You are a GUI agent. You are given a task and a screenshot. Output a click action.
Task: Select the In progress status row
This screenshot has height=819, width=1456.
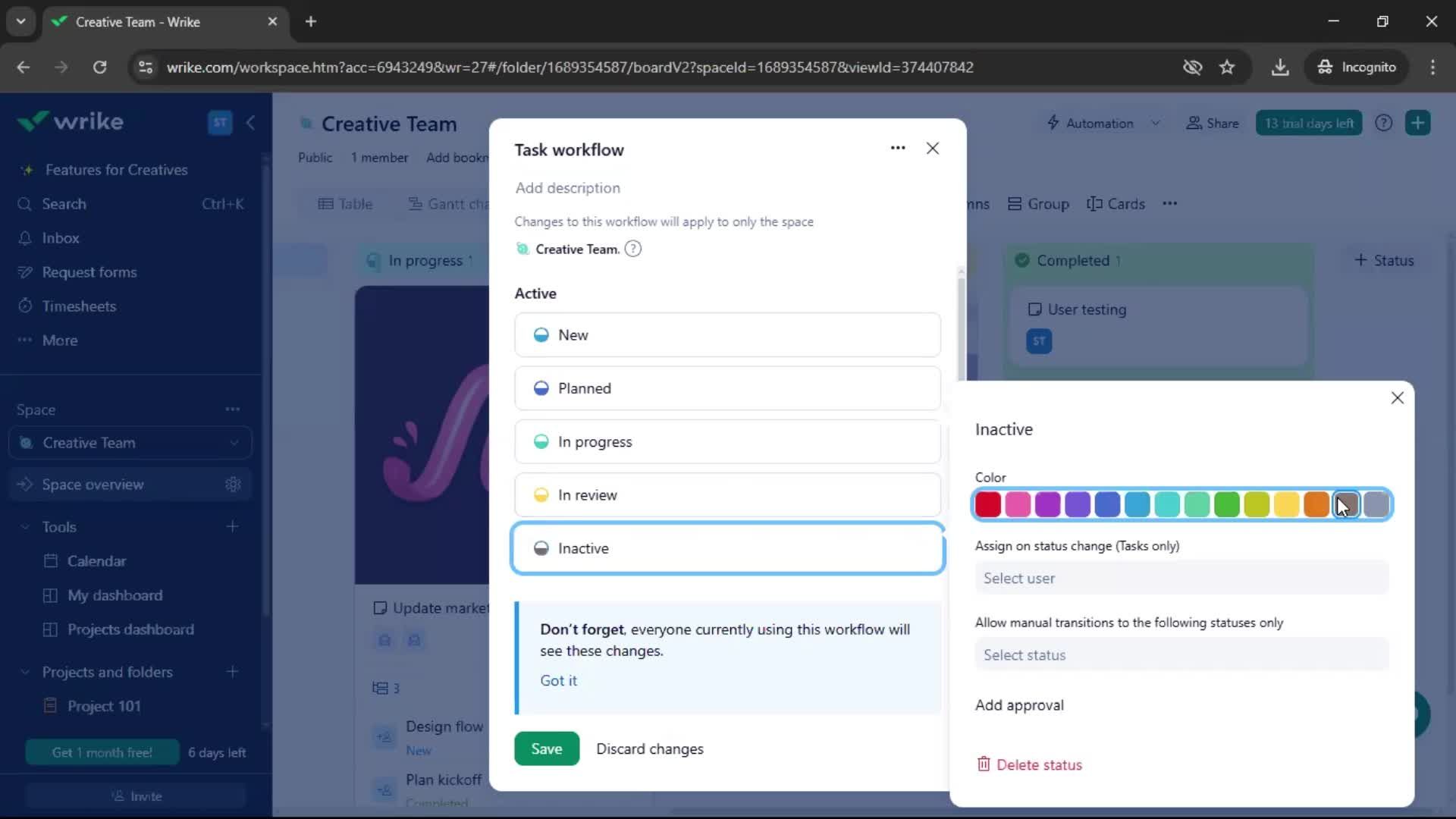pos(727,441)
